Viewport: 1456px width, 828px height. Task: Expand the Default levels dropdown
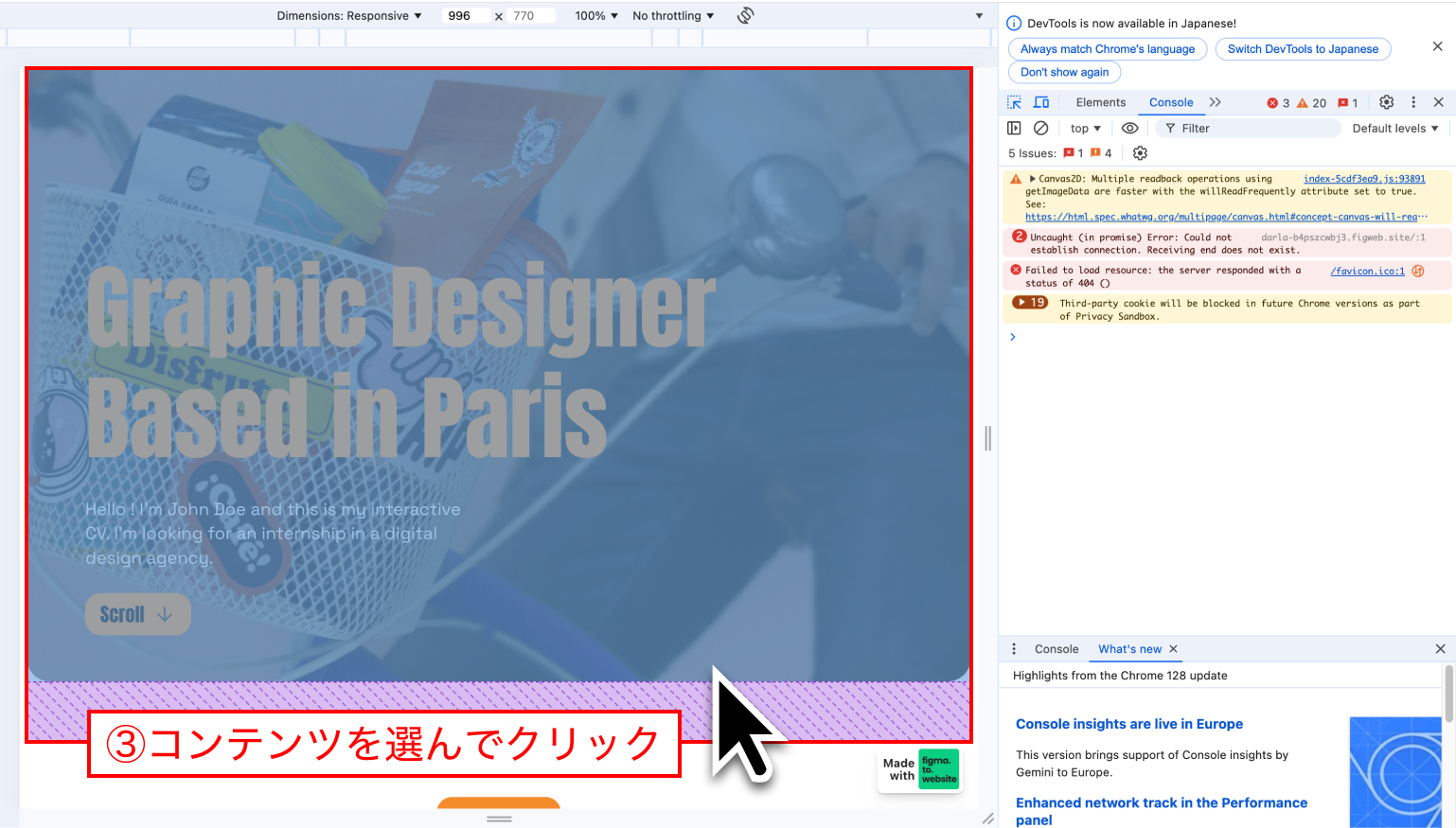tap(1394, 129)
